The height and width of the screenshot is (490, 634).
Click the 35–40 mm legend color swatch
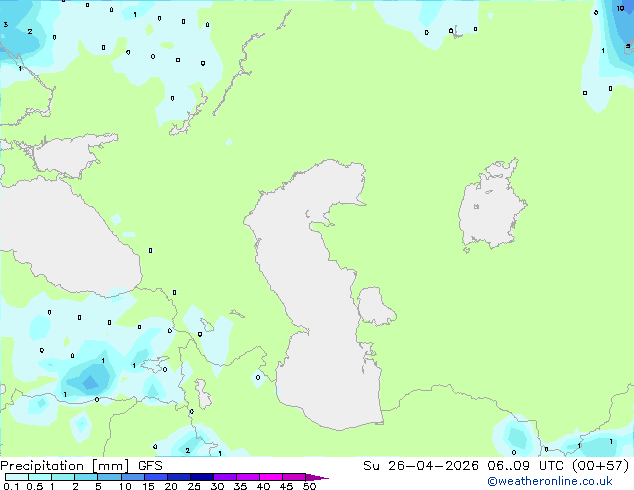pos(247,477)
